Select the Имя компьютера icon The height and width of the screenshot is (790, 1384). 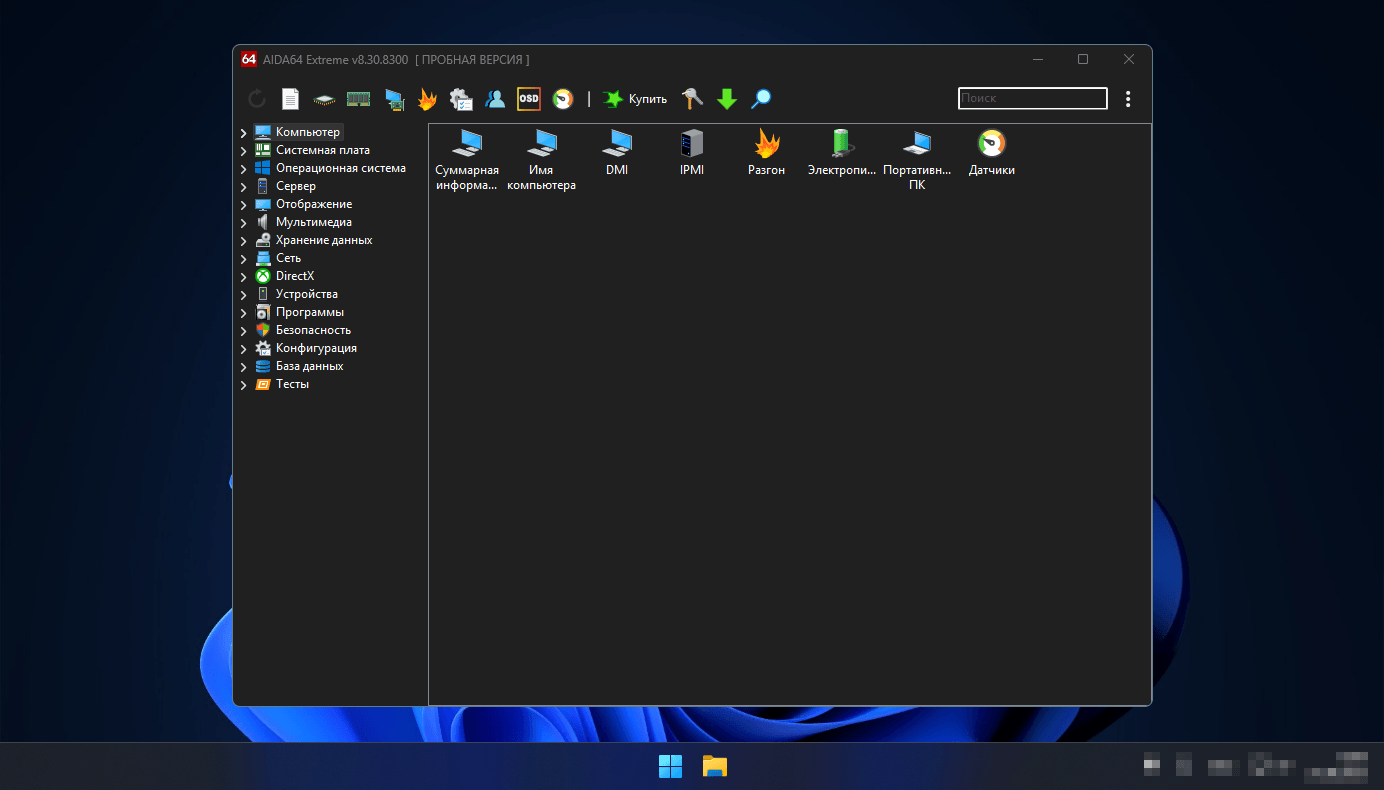tap(542, 160)
